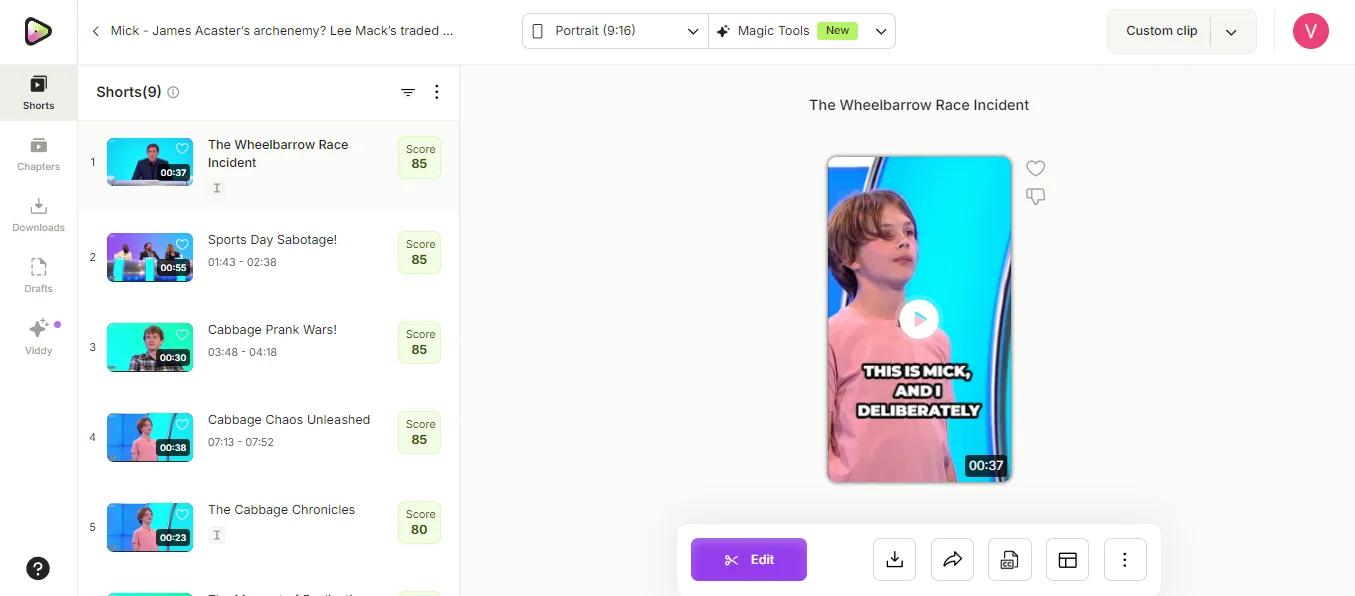Image resolution: width=1355 pixels, height=596 pixels.
Task: Open the user avatar V menu
Action: (x=1311, y=31)
